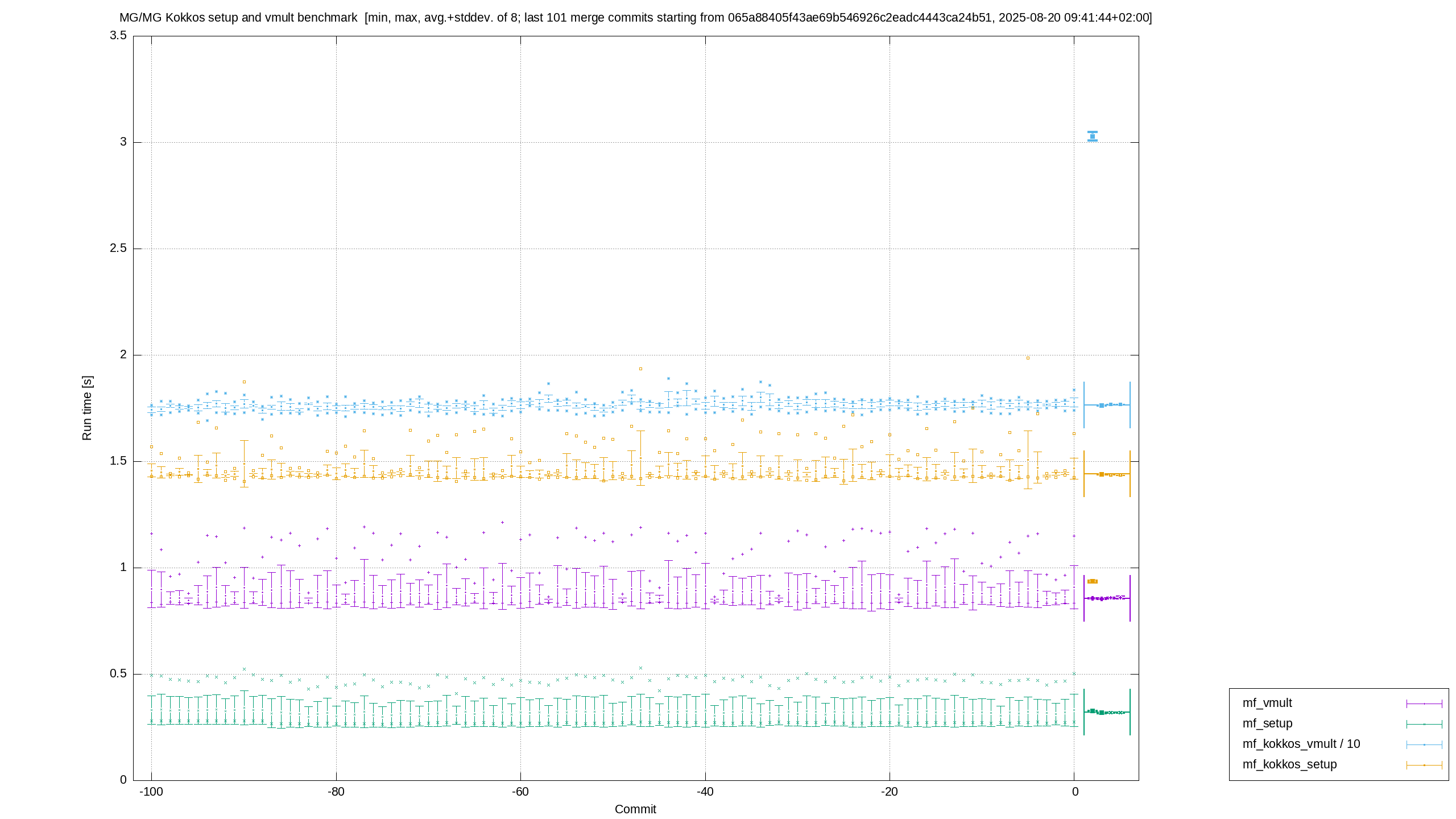This screenshot has height=819, width=1456.
Task: Click the chart title text
Action: click(x=635, y=18)
